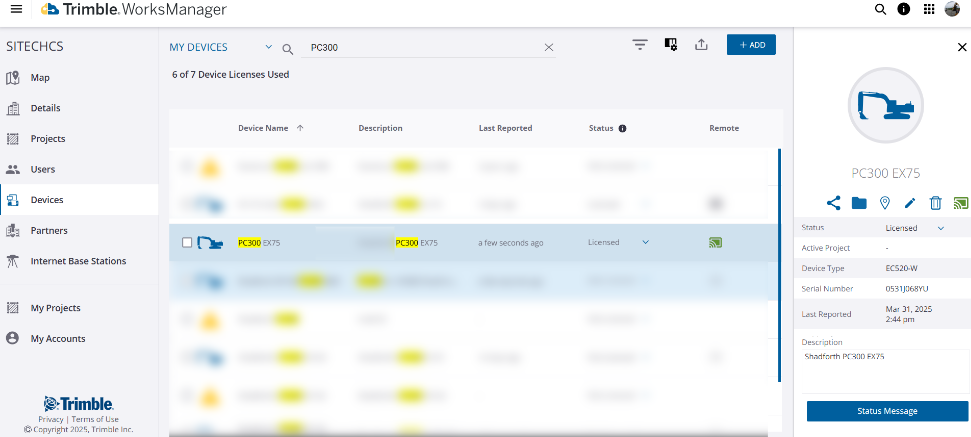The height and width of the screenshot is (437, 971).
Task: Click the + ADD button
Action: [x=751, y=45]
